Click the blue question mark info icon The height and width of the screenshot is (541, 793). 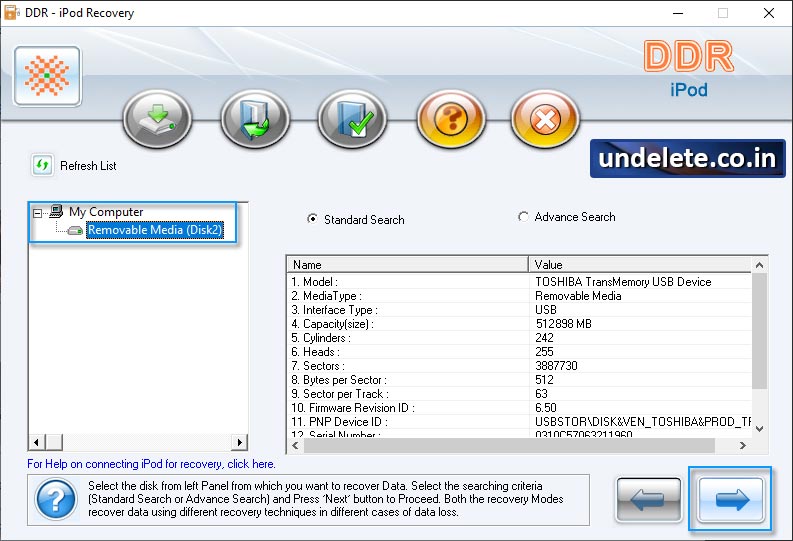[x=56, y=500]
